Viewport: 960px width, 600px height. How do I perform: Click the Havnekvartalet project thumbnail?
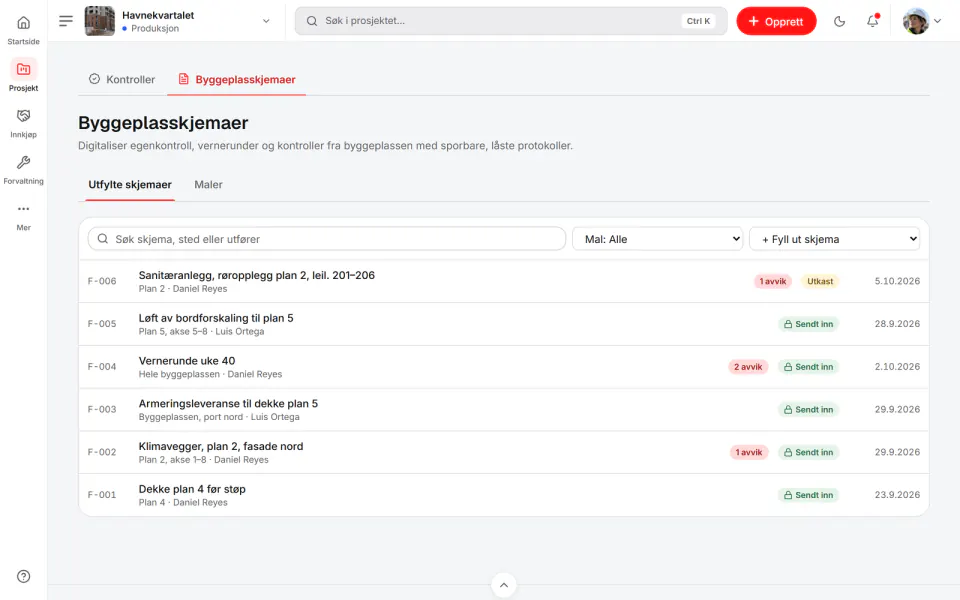(x=99, y=21)
